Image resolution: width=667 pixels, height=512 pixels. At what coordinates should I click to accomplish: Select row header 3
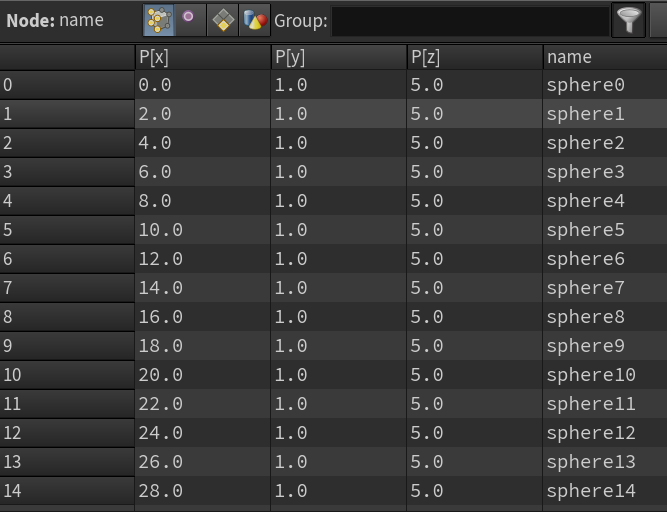(x=67, y=172)
